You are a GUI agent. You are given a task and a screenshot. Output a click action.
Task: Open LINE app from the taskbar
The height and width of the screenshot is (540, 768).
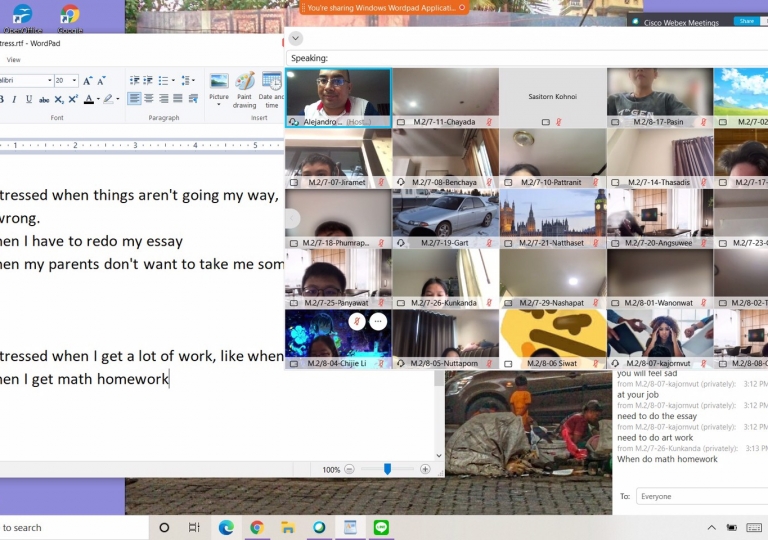(381, 527)
